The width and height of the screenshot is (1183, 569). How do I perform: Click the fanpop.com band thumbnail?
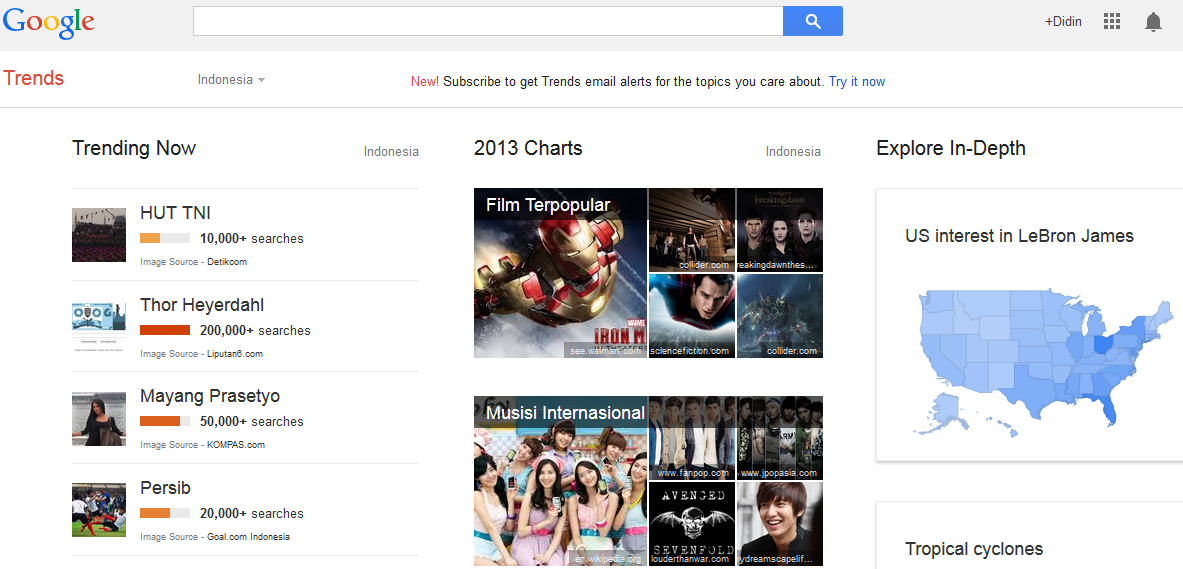coord(692,438)
